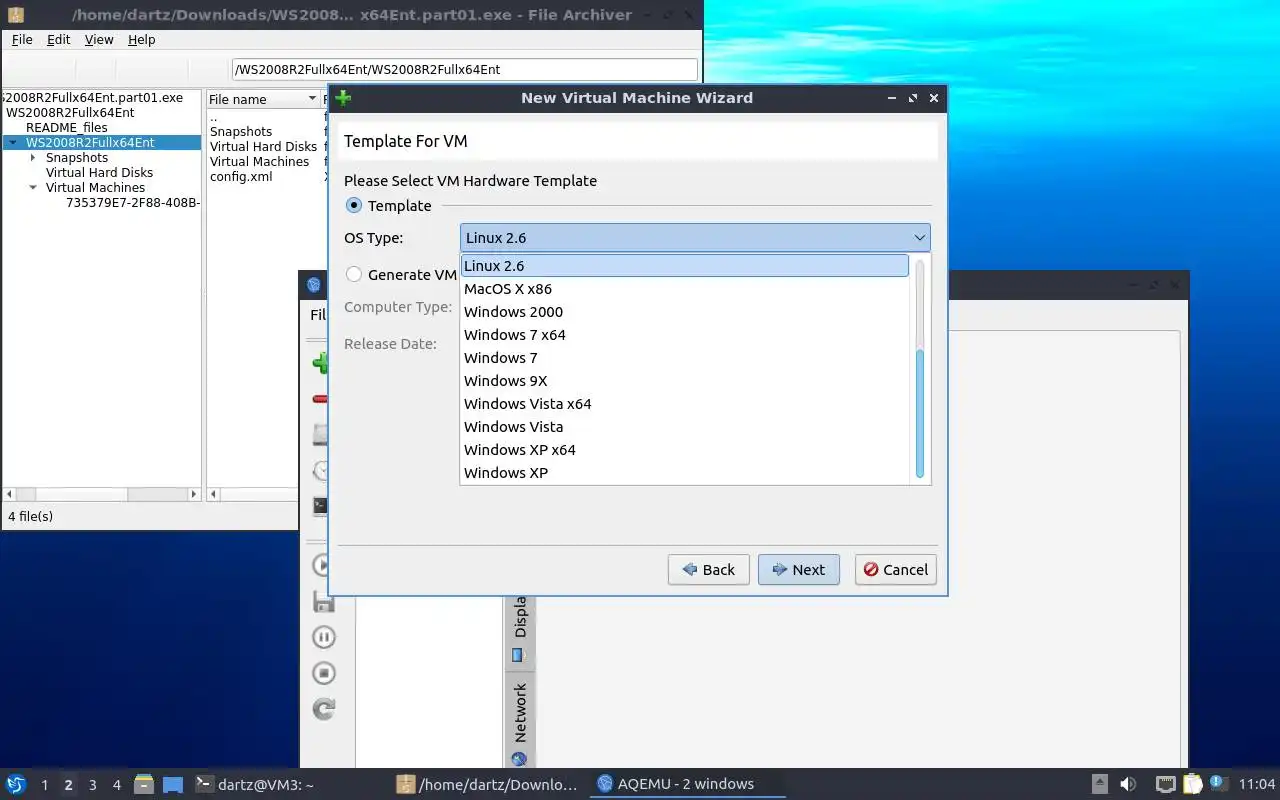Click the tree pane left scroll arrow
Image resolution: width=1280 pixels, height=800 pixels.
click(x=10, y=494)
